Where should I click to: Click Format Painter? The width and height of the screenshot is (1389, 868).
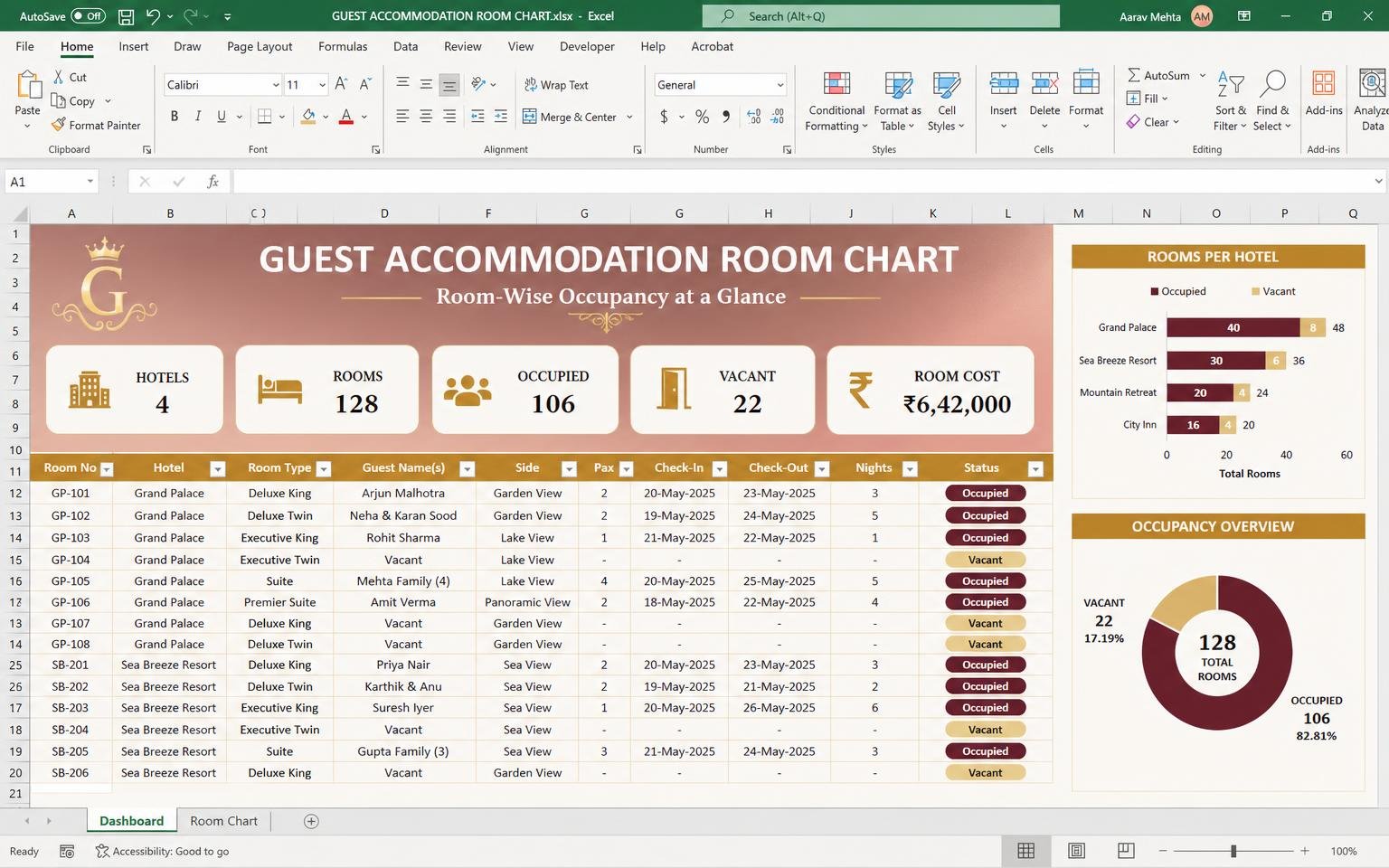click(x=96, y=125)
